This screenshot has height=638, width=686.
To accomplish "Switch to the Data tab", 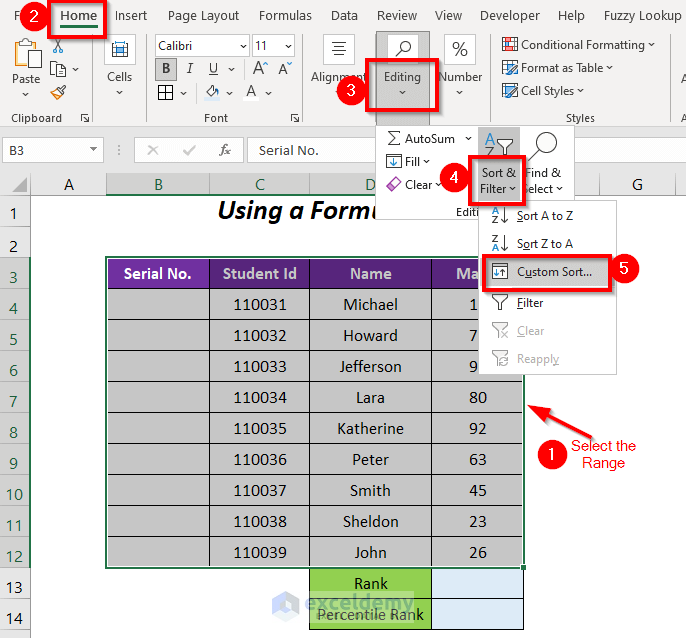I will [344, 16].
